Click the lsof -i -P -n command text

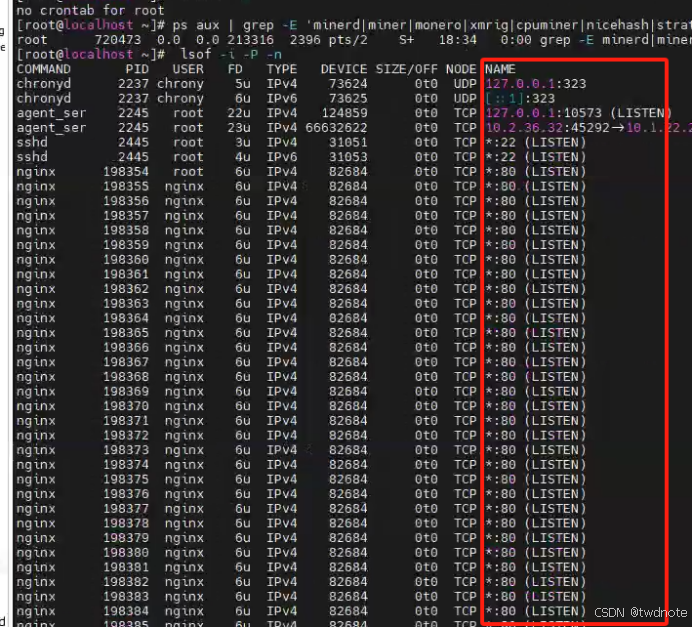(231, 55)
